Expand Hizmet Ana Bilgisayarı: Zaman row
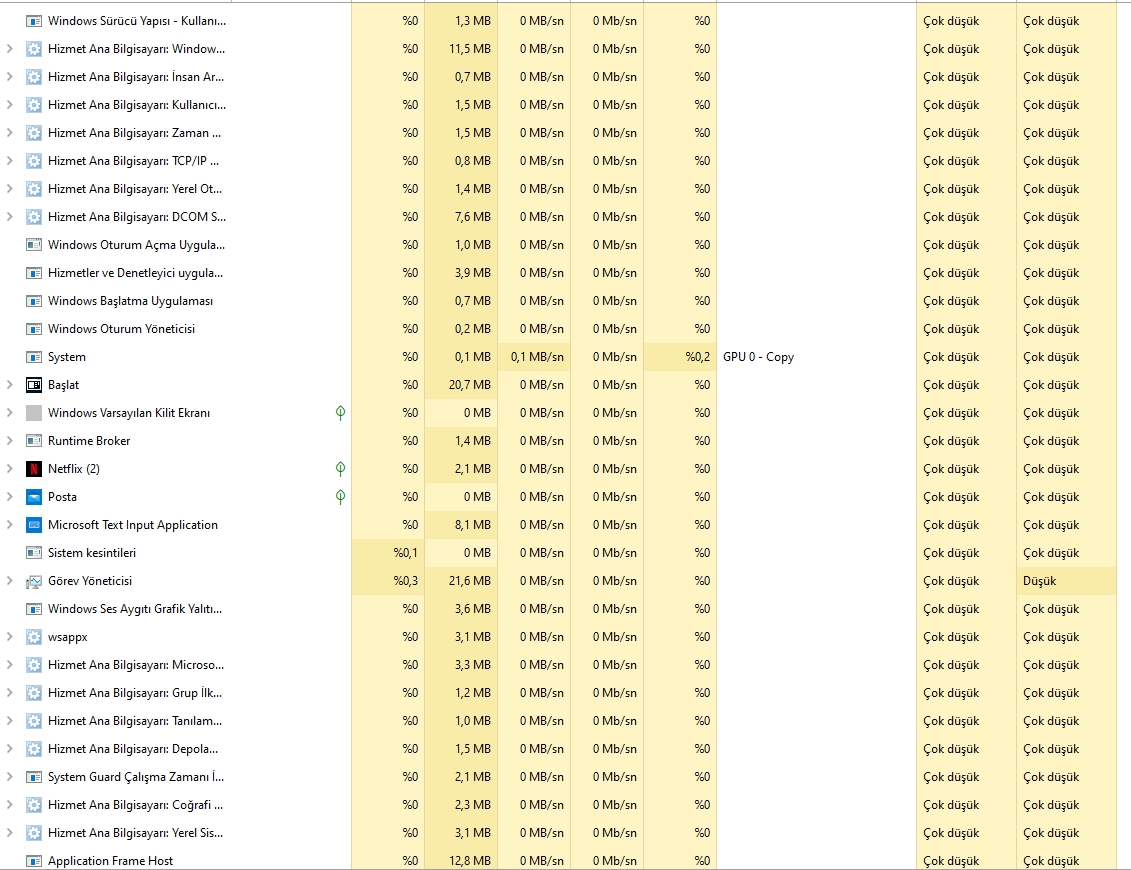Screen dimensions: 1131x870 click(9, 133)
